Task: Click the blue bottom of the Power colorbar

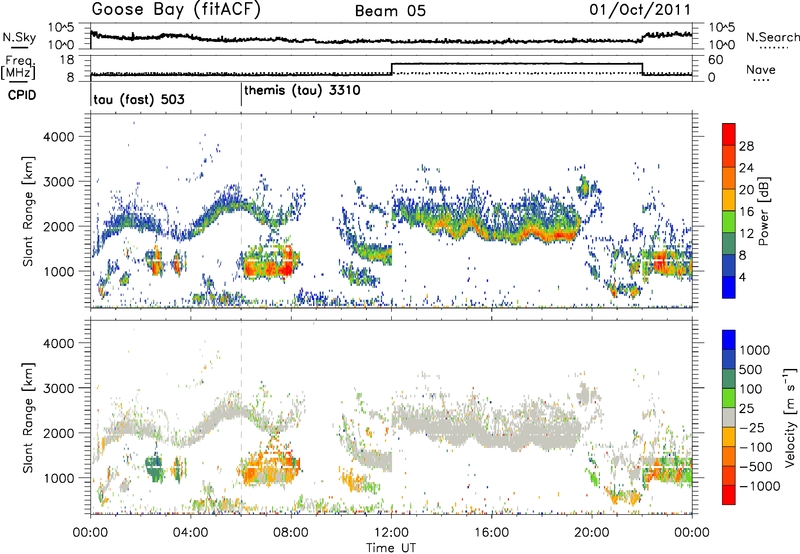Action: 729,287
